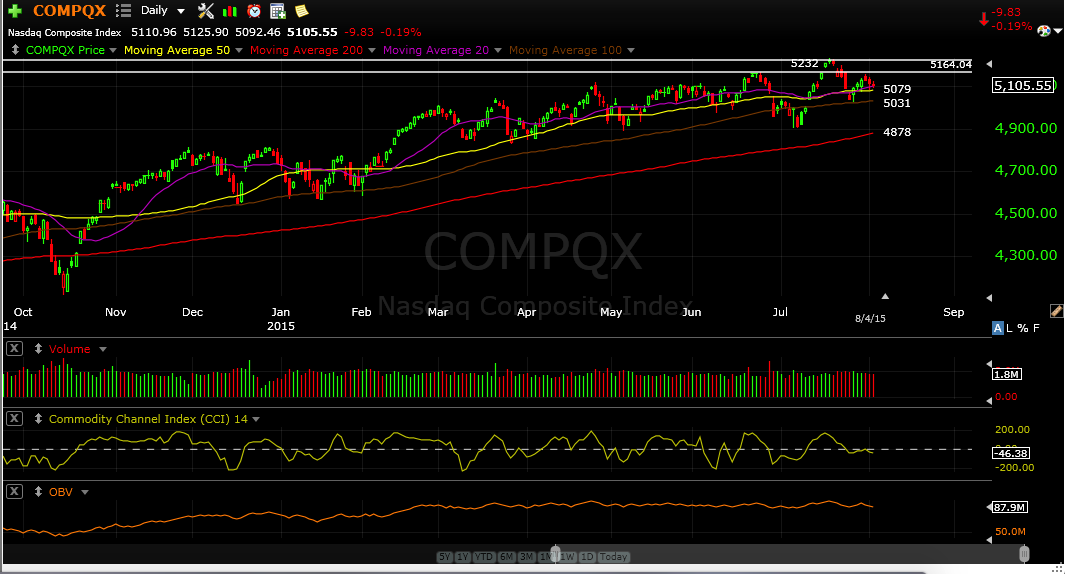Open the color palette theme icon
This screenshot has height=574, width=1065.
(x=1044, y=31)
